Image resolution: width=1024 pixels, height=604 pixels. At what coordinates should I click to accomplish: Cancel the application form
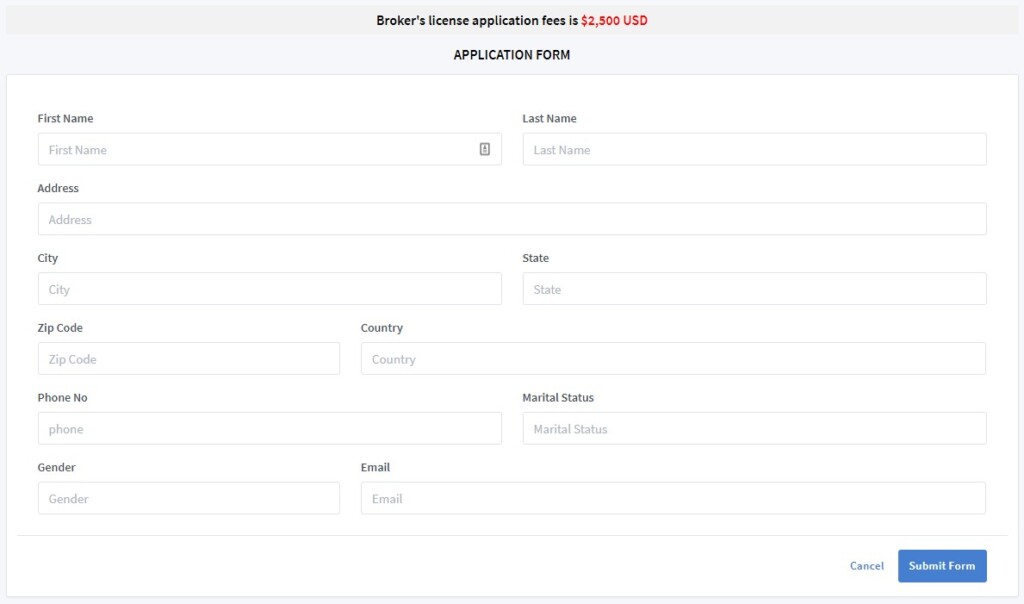tap(867, 565)
